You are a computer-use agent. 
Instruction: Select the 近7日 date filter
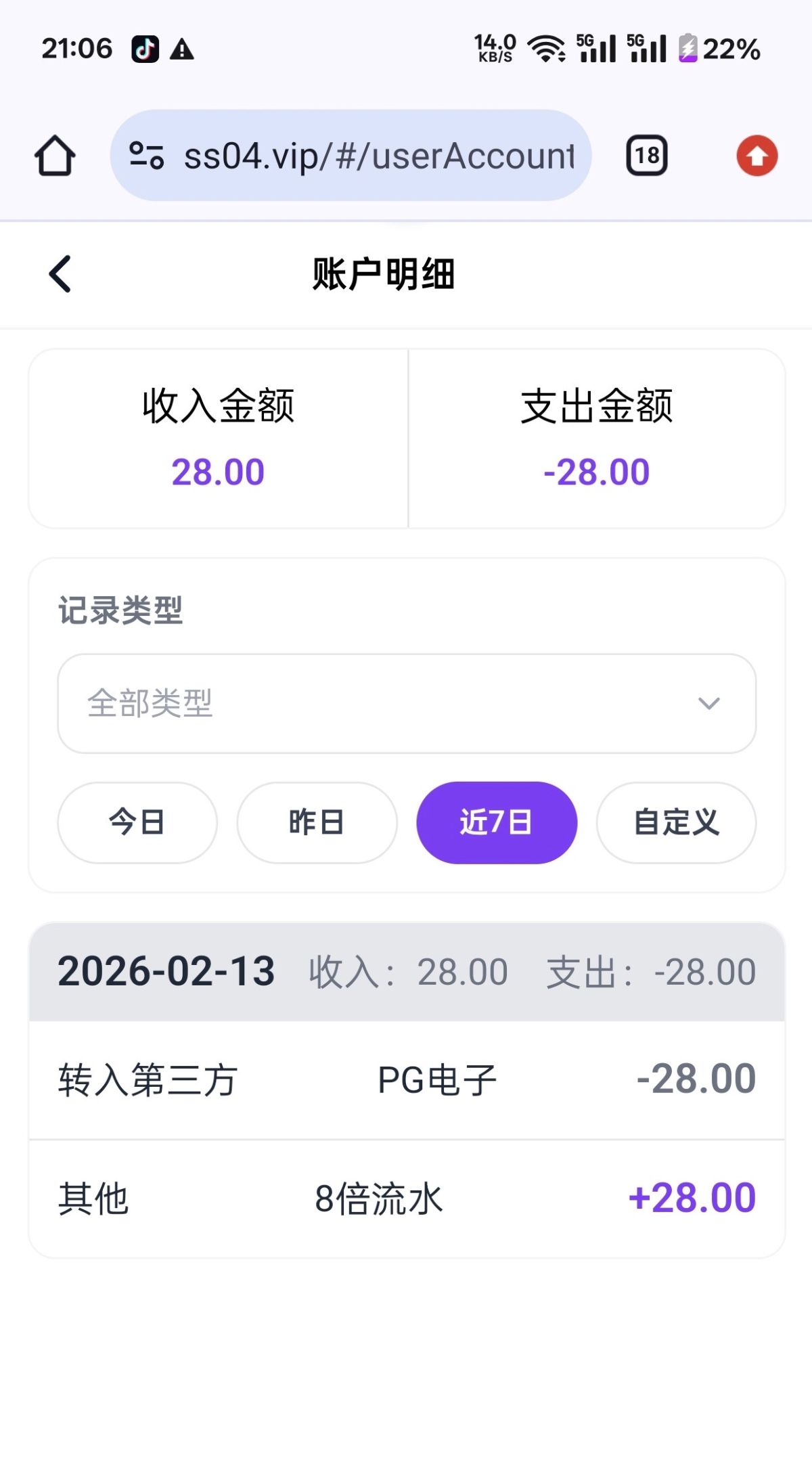pos(497,822)
